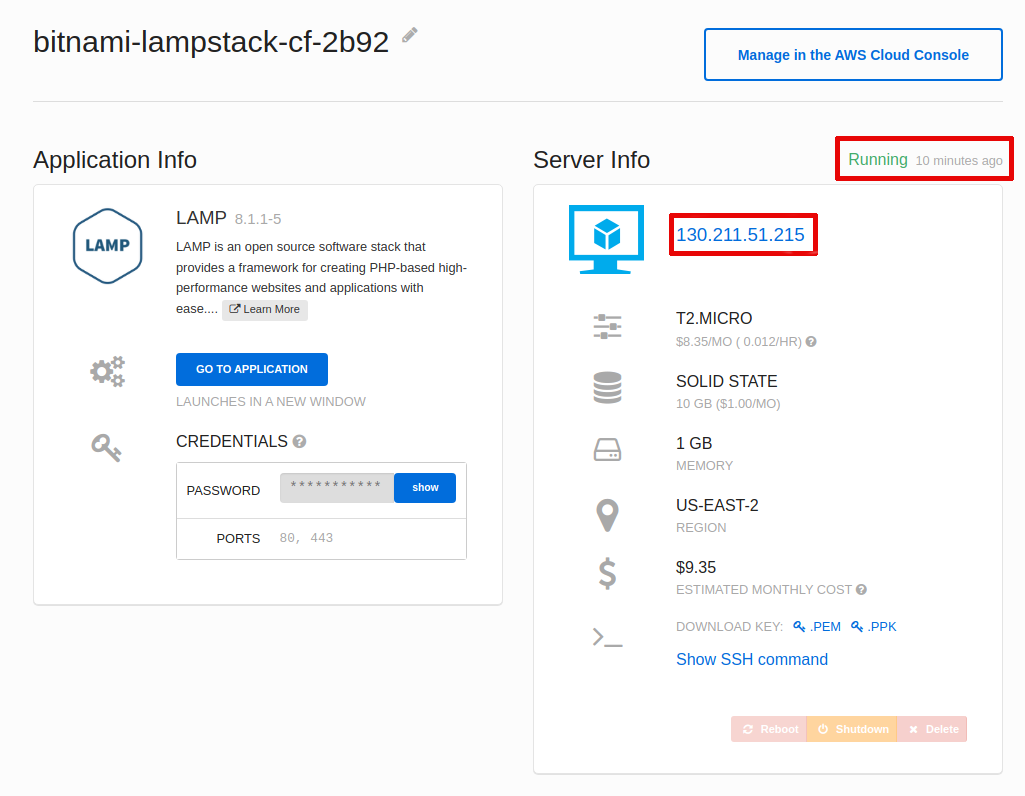Viewport: 1025px width, 796px height.
Task: Delete the server
Action: coord(932,729)
